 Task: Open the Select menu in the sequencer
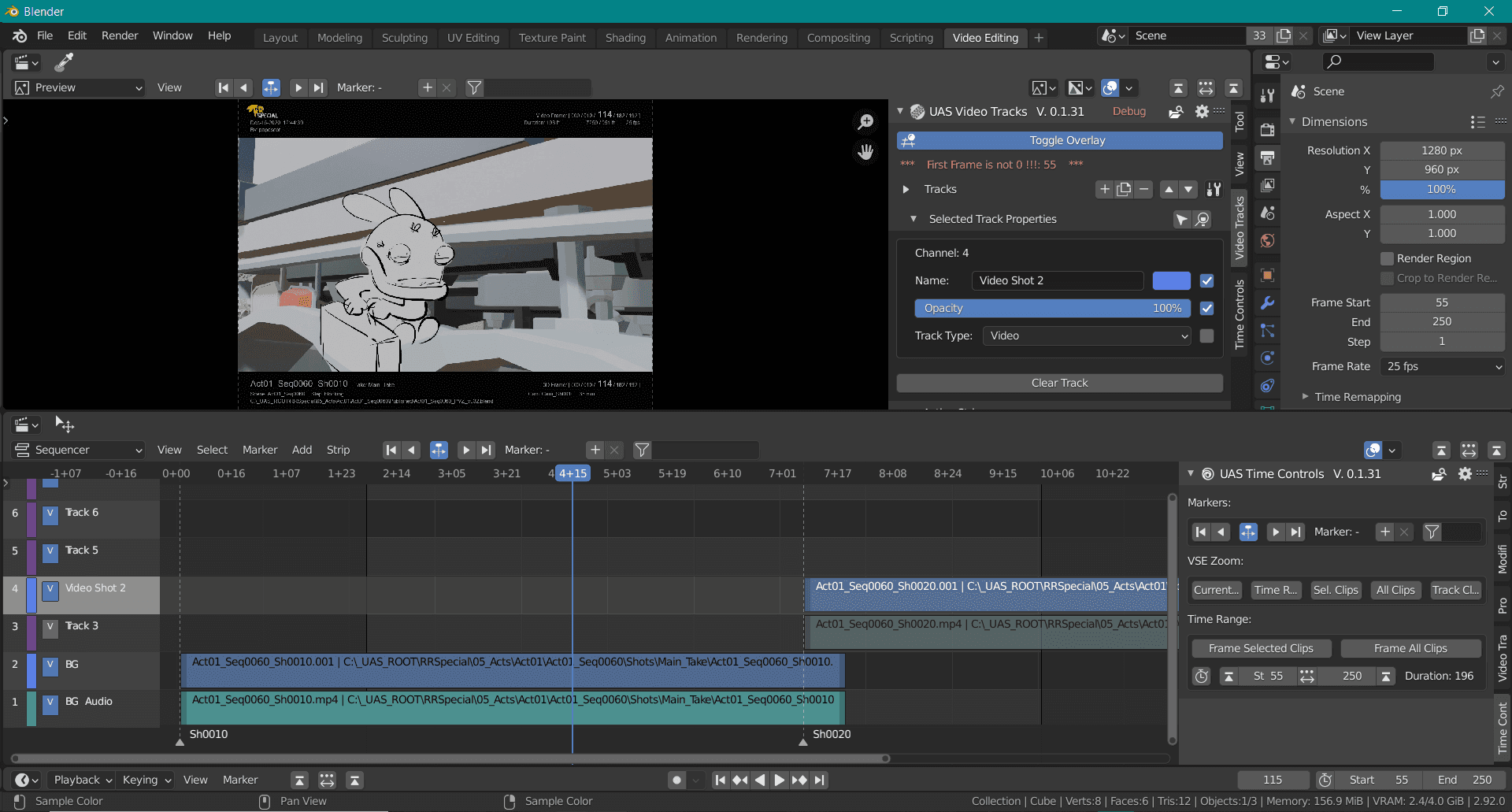click(x=211, y=450)
